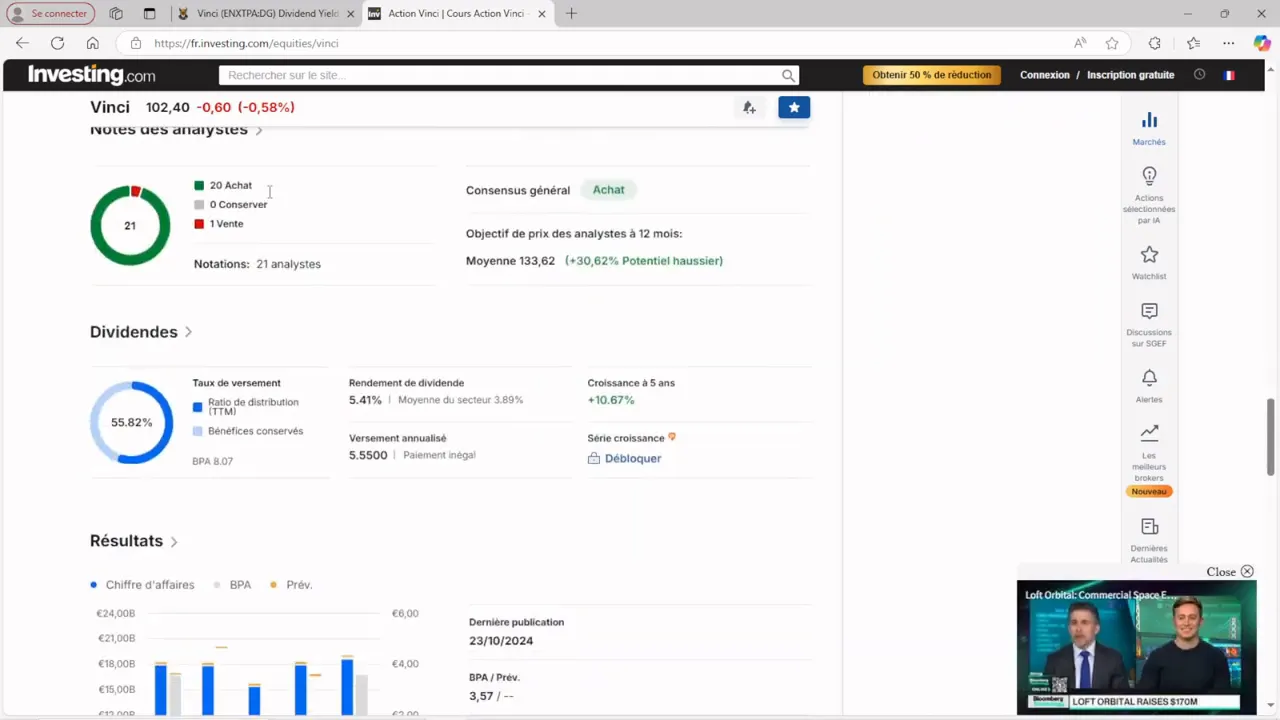Click the lock site info icon
Screen dimensions: 1280x720
136,43
